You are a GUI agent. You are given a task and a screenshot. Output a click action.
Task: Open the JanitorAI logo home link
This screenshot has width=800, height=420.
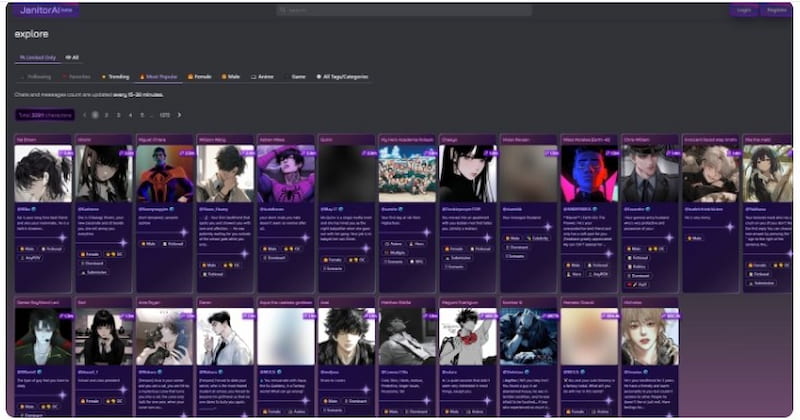[46, 10]
